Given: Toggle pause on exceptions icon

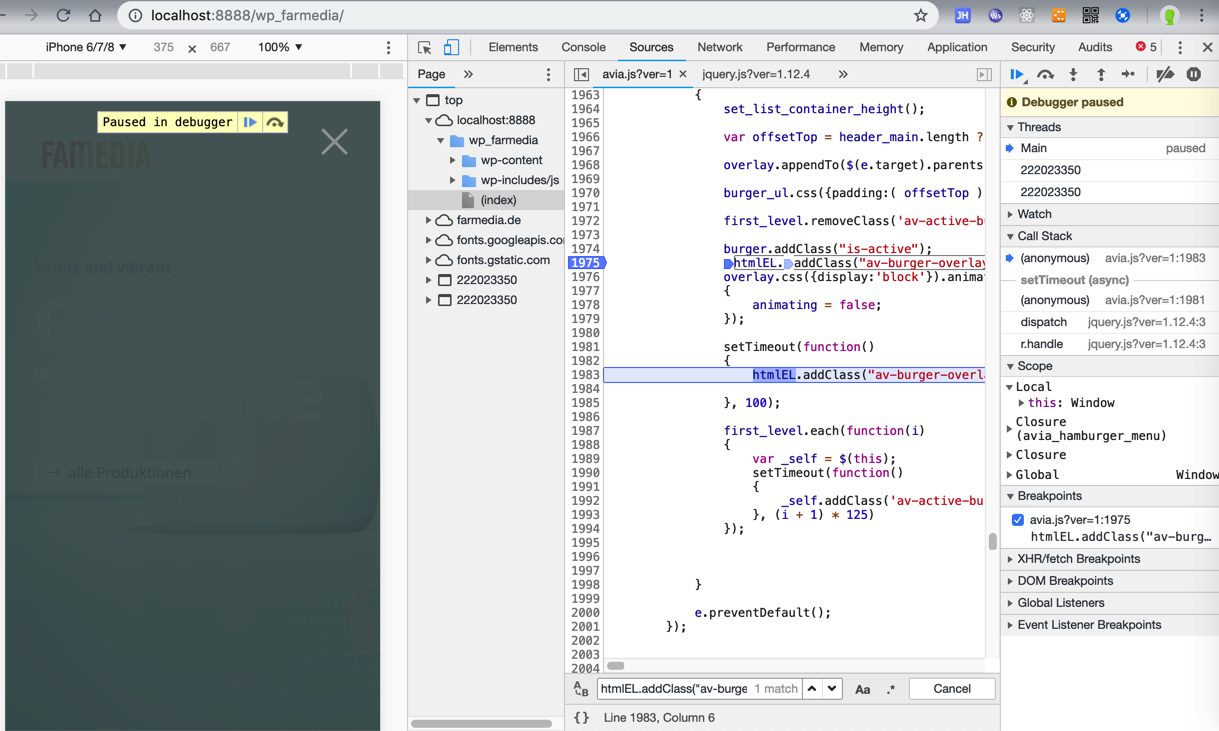Looking at the screenshot, I should pos(1194,75).
